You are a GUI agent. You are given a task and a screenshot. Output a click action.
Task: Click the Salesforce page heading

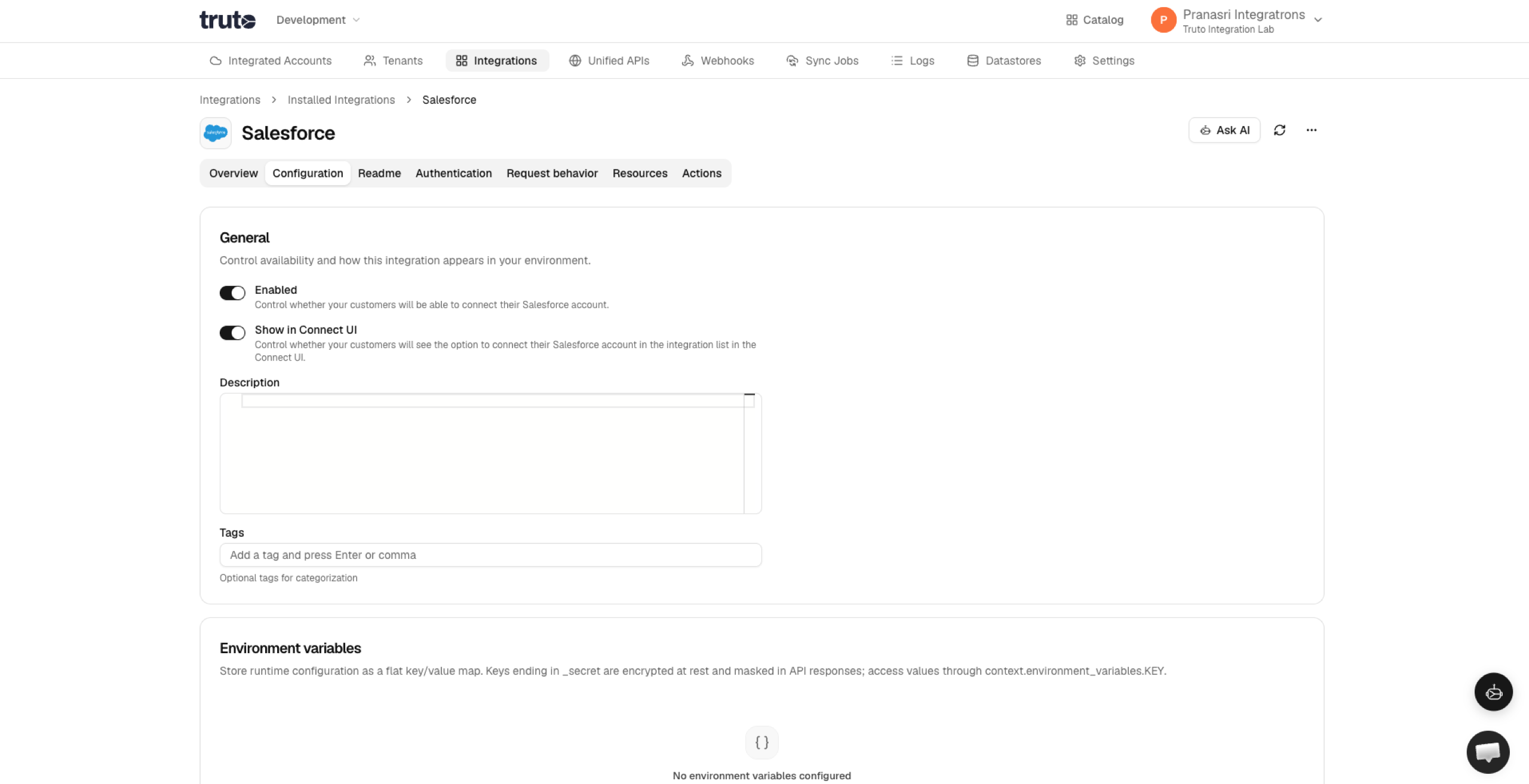tap(288, 133)
